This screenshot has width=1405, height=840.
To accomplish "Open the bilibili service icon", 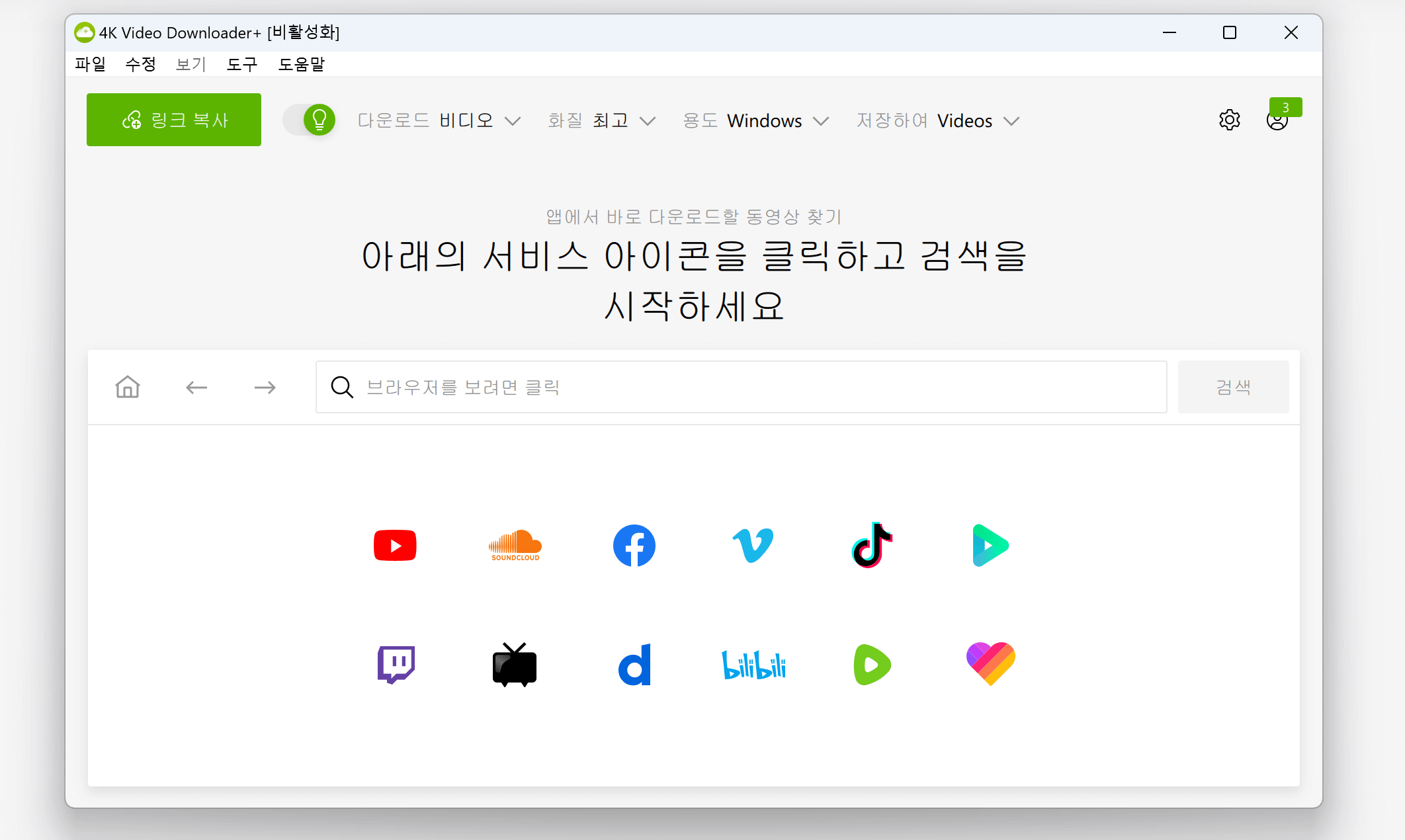I will point(753,665).
